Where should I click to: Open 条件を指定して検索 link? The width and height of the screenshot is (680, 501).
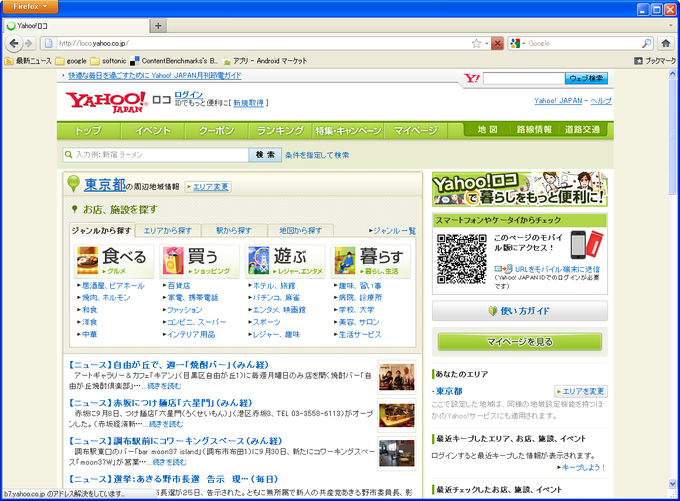click(x=317, y=155)
